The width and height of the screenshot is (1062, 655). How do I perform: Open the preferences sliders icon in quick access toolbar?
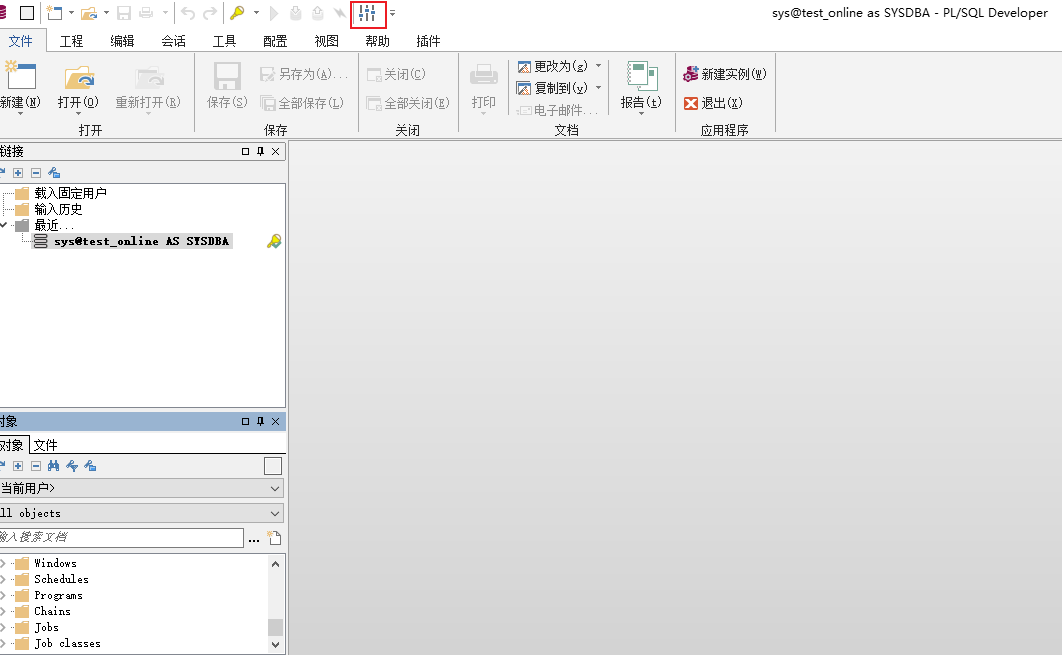click(x=368, y=13)
